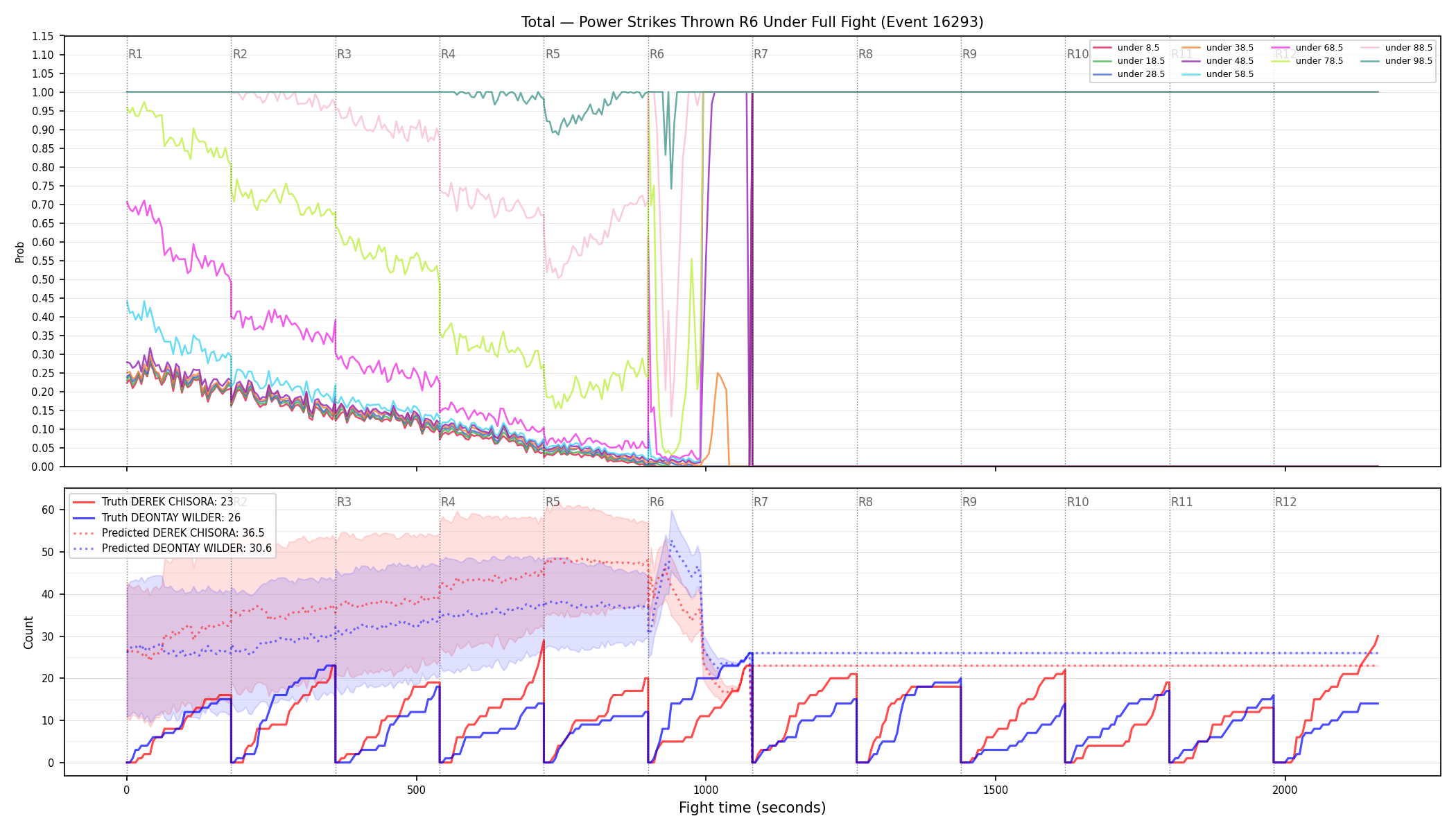Image resolution: width=1456 pixels, height=832 pixels.
Task: Click the 'under 68.5' legend label
Action: click(x=1319, y=48)
